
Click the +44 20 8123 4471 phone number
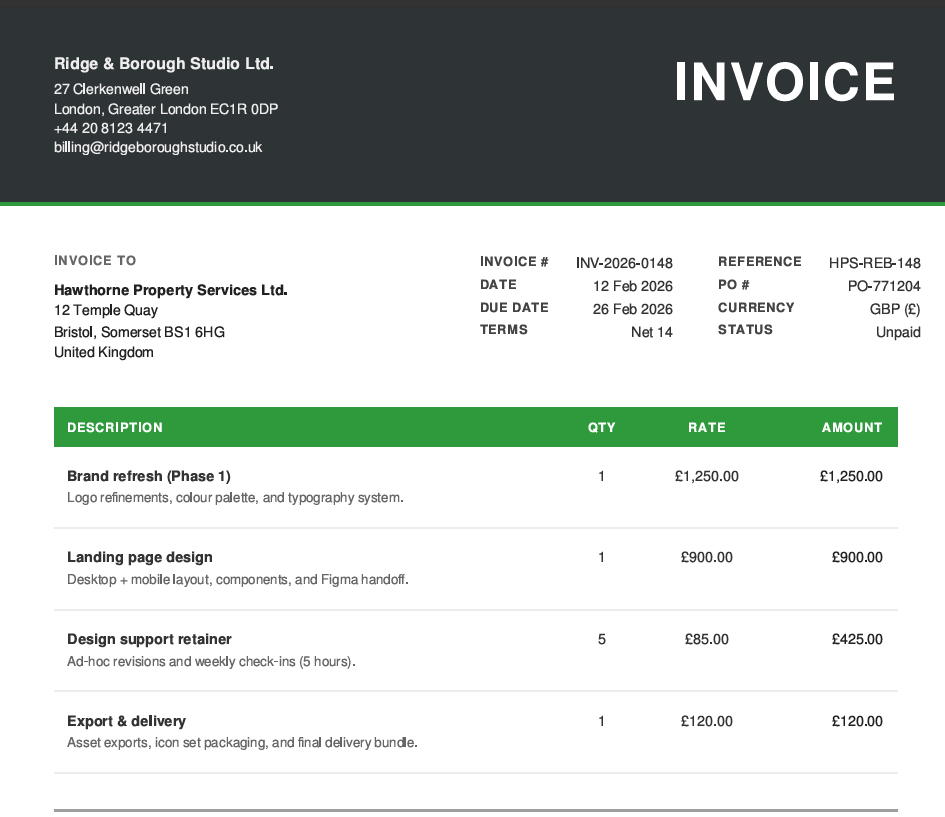click(111, 128)
